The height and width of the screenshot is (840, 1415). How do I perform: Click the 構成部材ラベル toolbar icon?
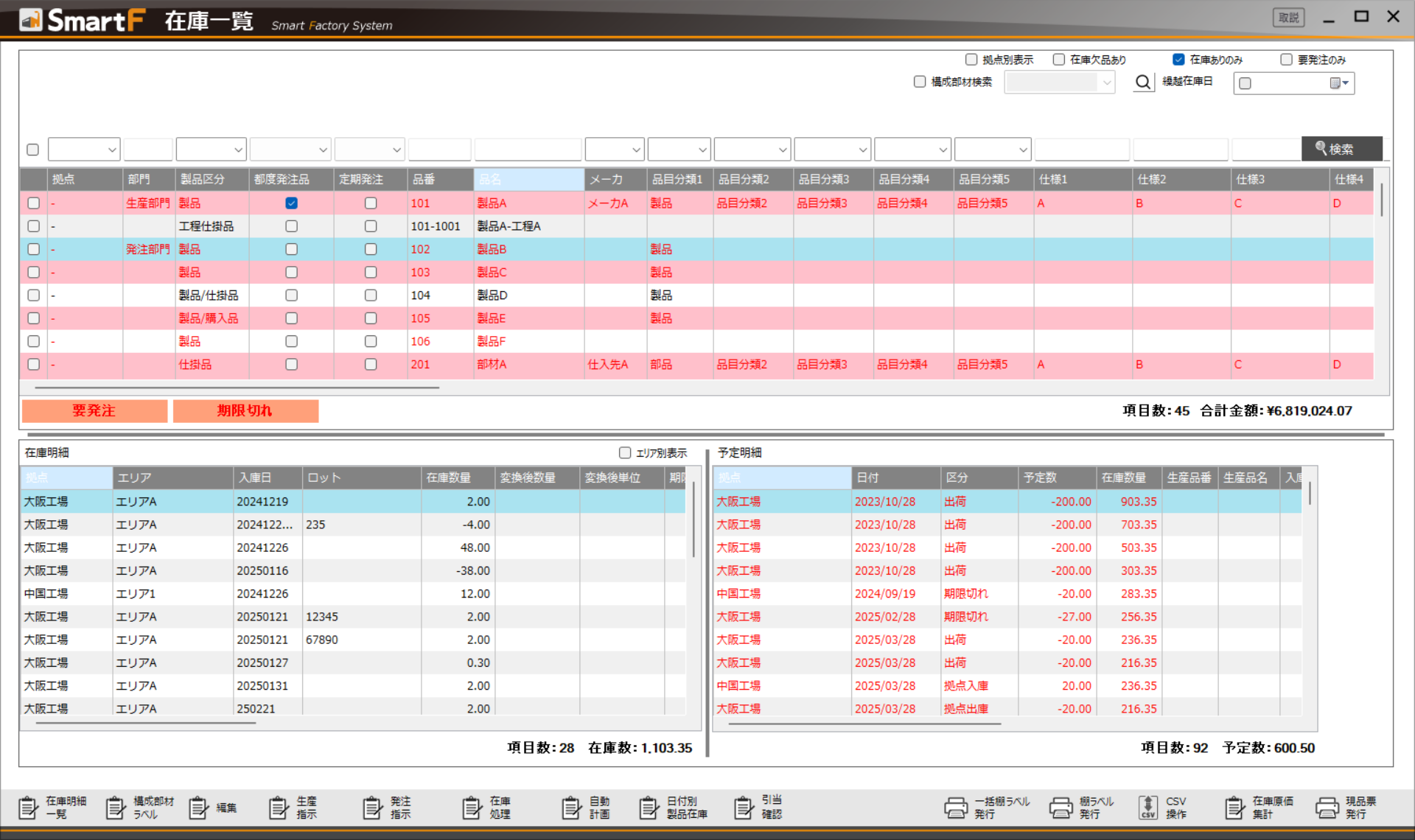click(116, 808)
